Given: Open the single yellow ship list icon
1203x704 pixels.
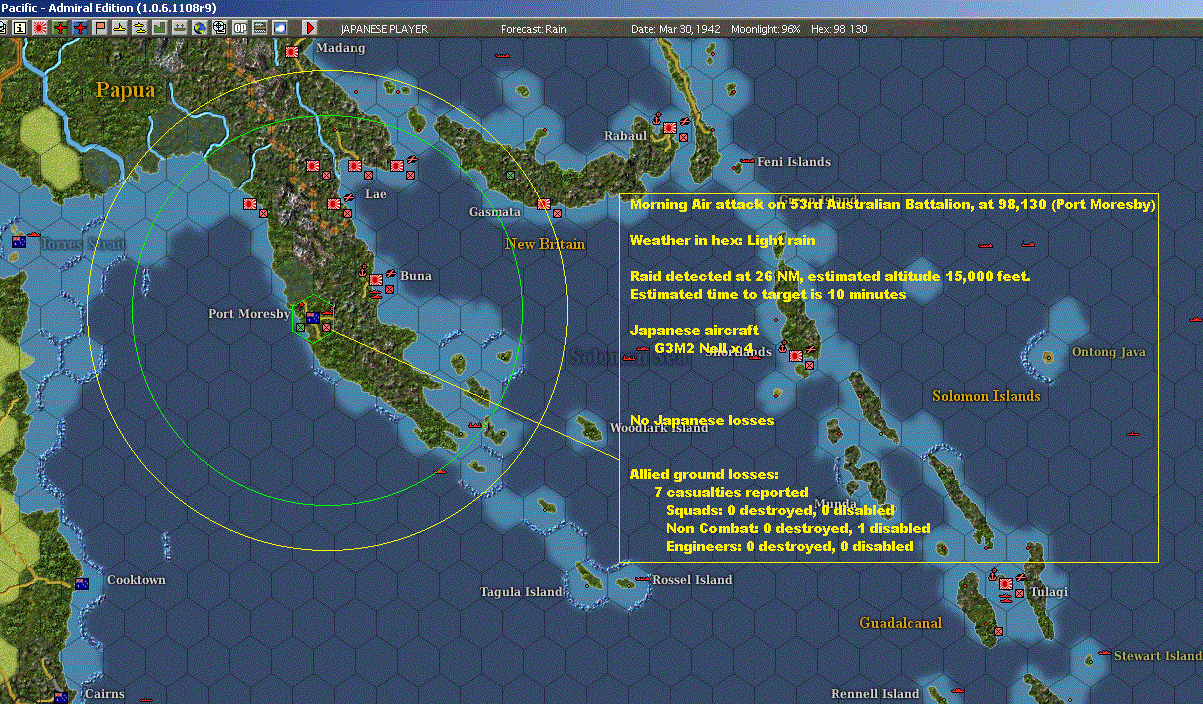Looking at the screenshot, I should (120, 29).
